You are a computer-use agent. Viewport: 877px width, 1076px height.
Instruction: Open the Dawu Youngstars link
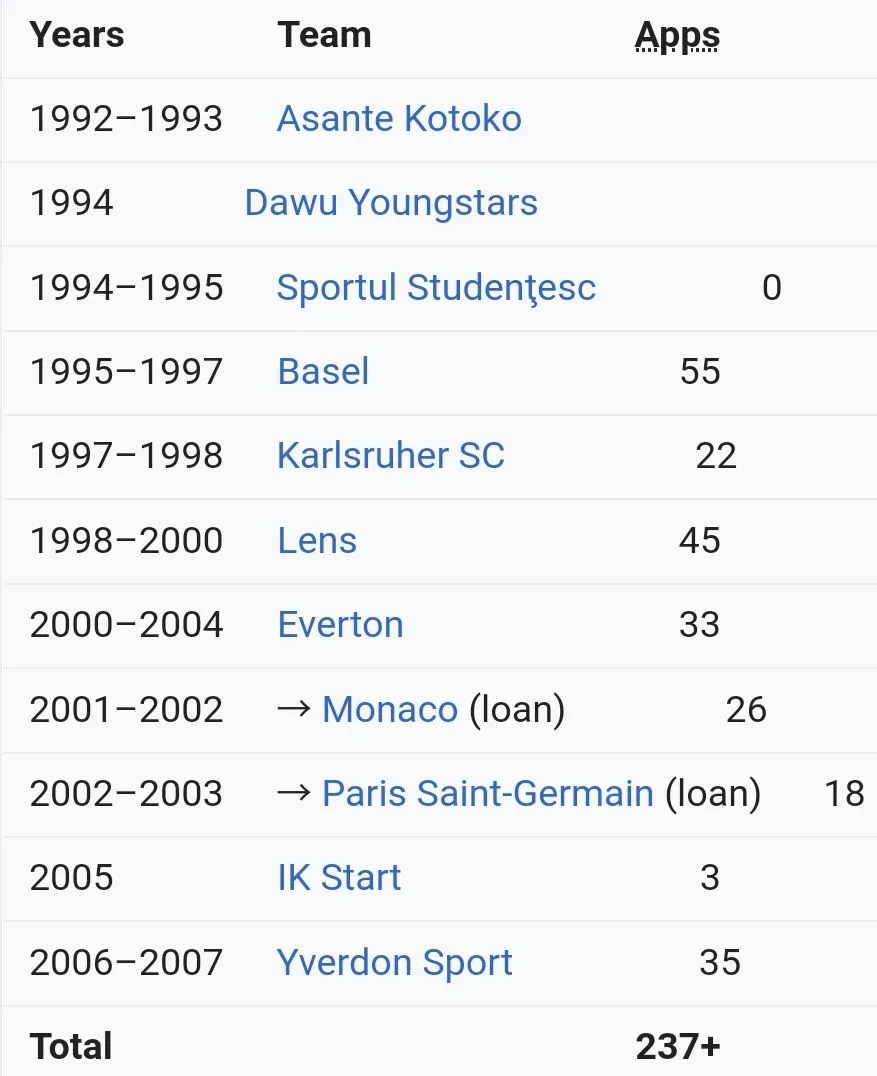[391, 203]
